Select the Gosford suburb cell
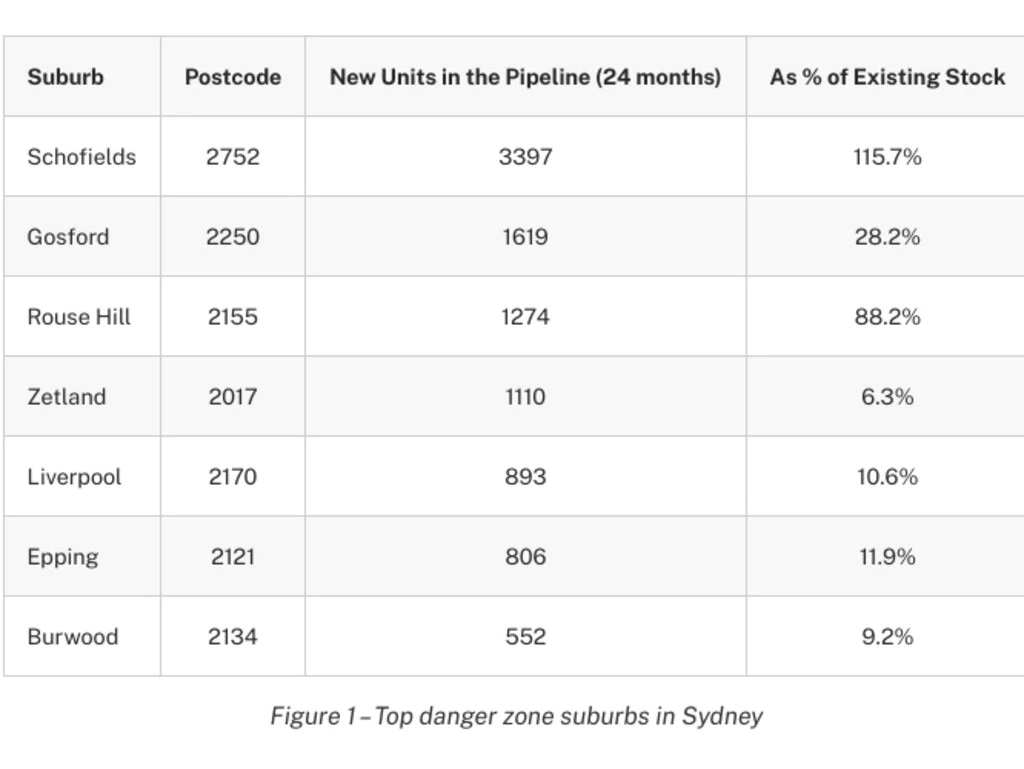1024x769 pixels. [x=68, y=237]
